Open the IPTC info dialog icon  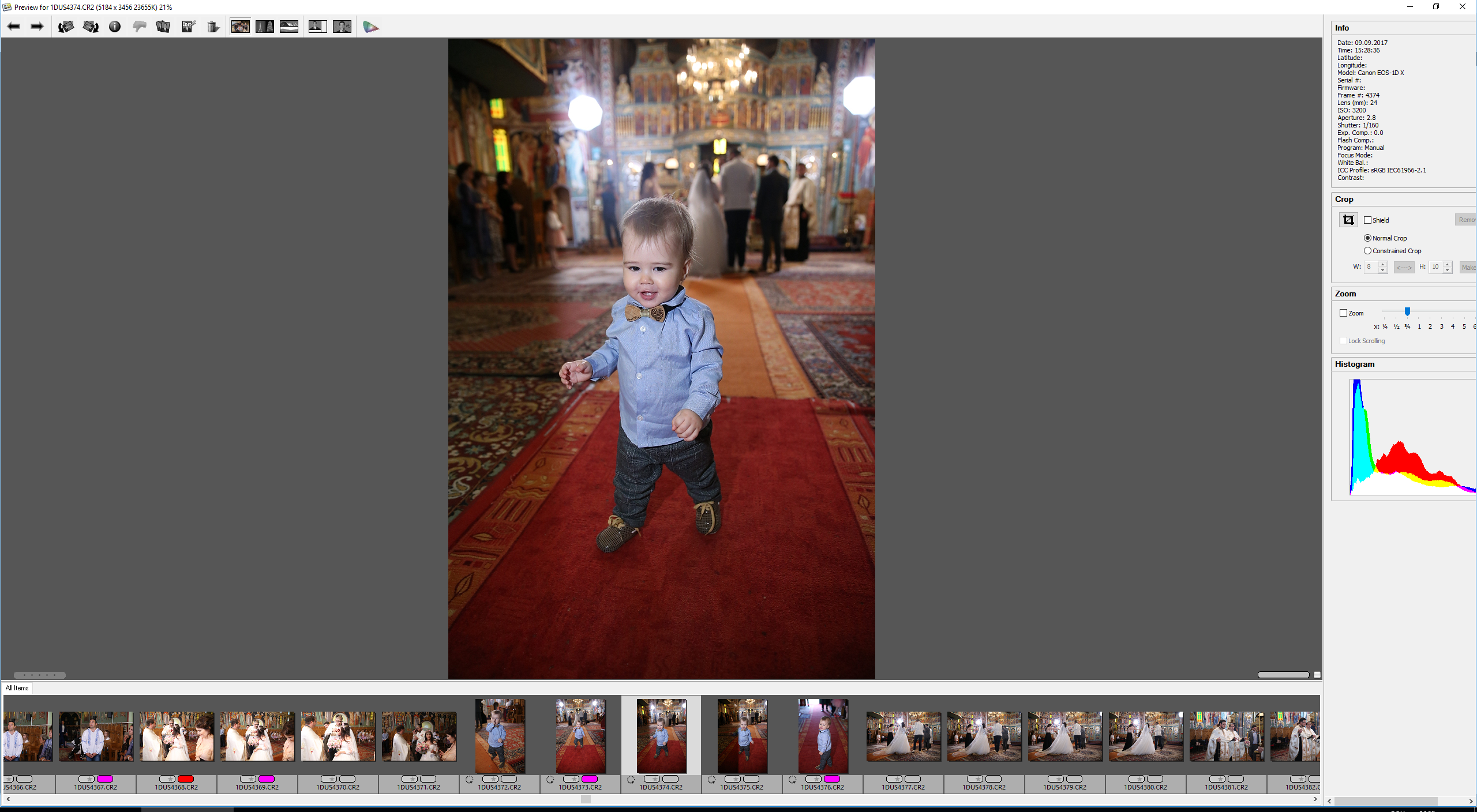(115, 27)
